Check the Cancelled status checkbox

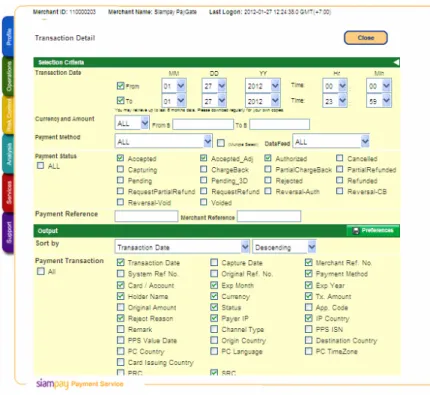339,158
